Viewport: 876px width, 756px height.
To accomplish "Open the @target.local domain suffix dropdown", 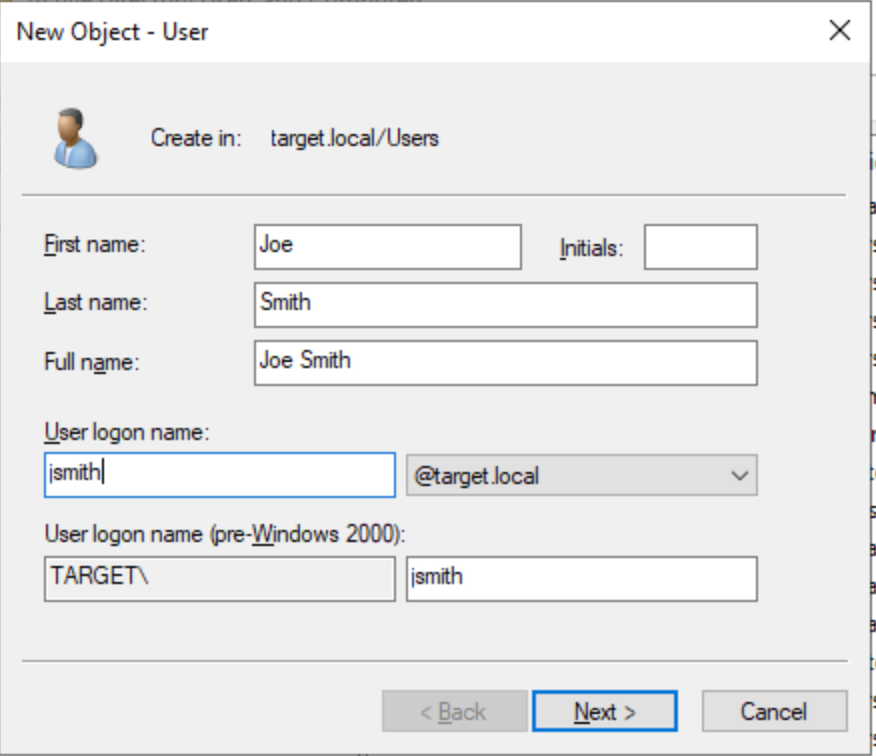I will pos(581,476).
